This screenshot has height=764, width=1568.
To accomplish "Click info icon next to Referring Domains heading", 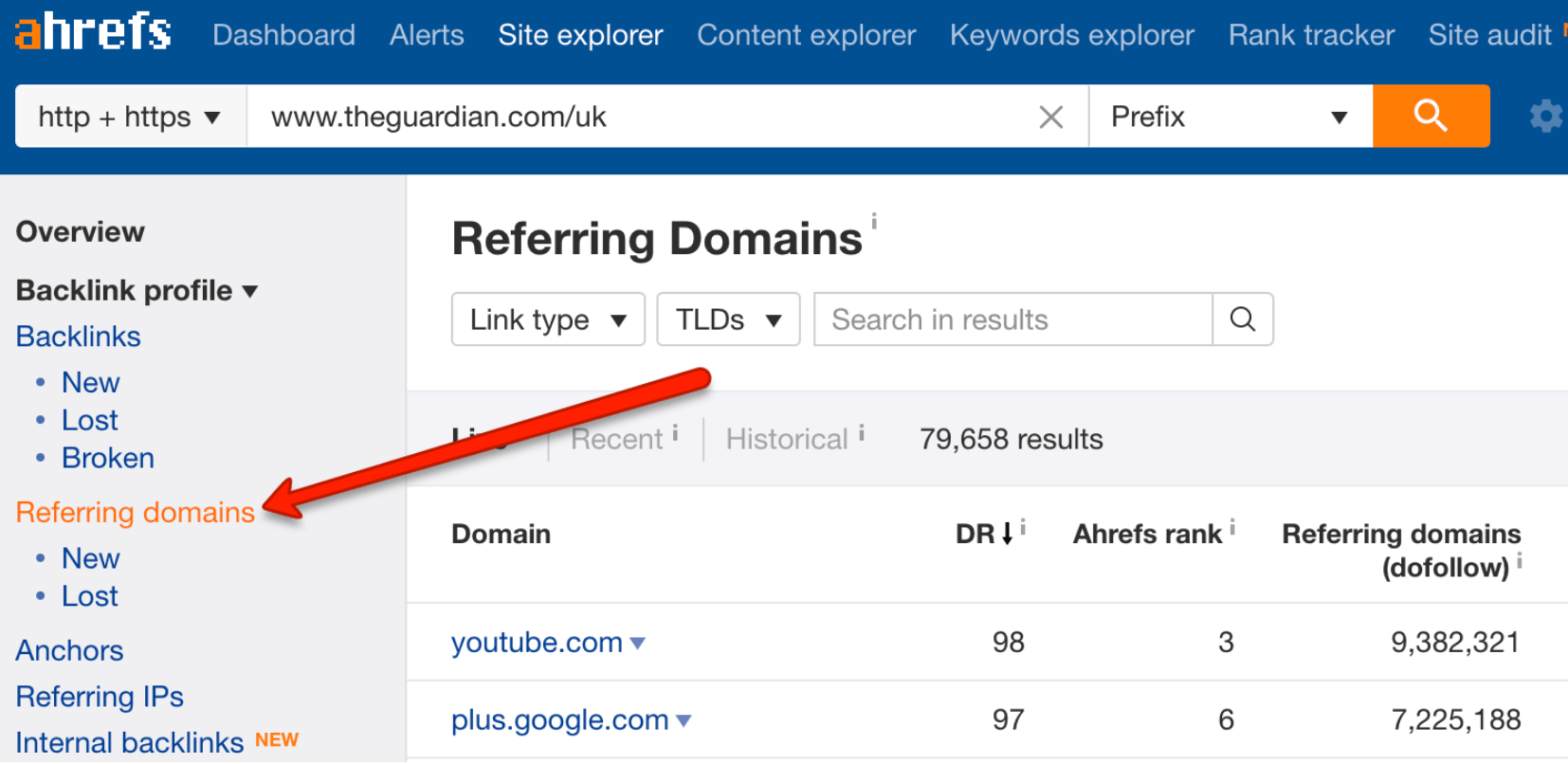I will (x=874, y=221).
